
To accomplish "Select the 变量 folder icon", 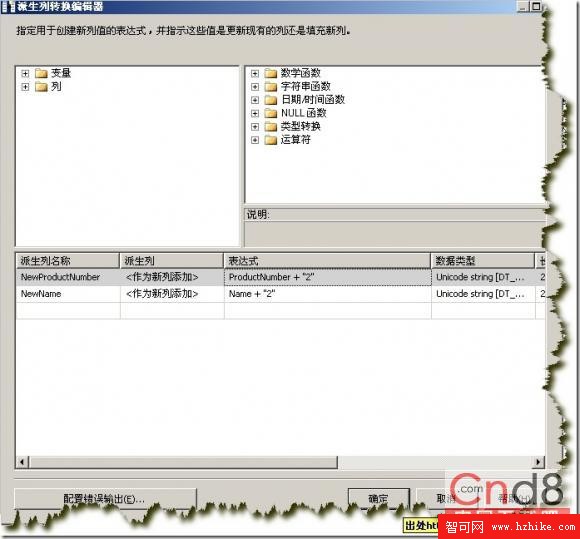I will coord(41,73).
